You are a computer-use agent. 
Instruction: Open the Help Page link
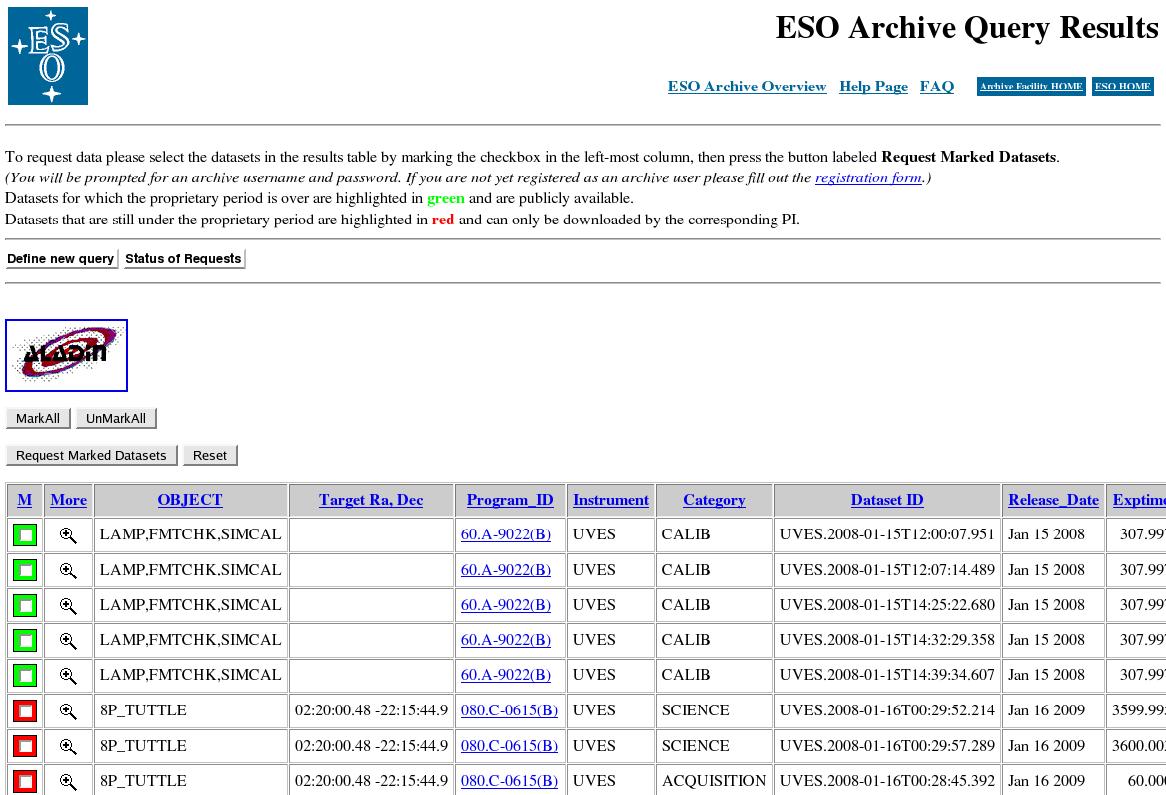[x=873, y=87]
